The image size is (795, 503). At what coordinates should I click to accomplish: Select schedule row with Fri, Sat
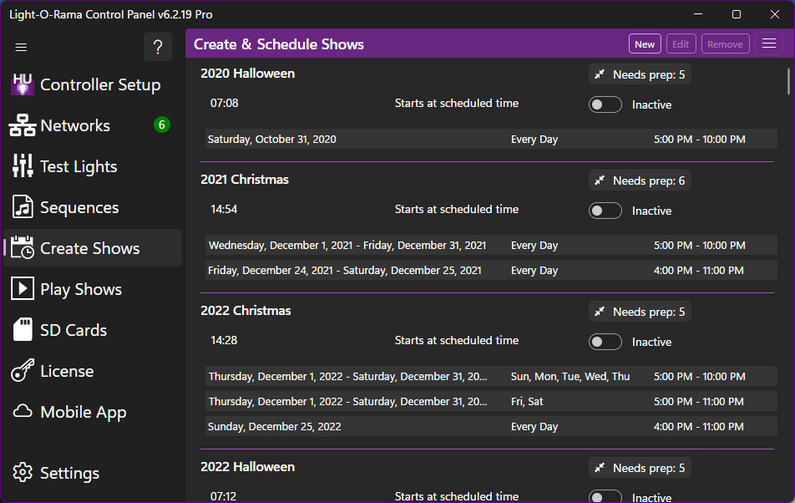click(x=491, y=401)
